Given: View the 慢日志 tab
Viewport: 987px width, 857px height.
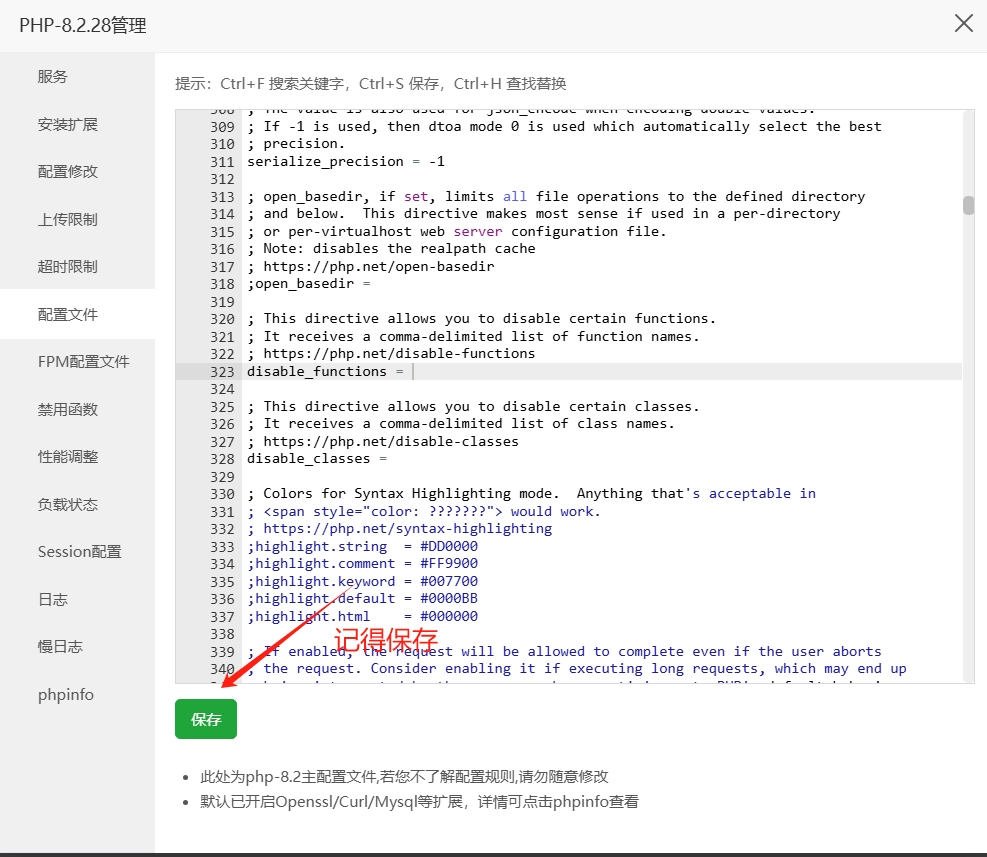Looking at the screenshot, I should point(60,647).
